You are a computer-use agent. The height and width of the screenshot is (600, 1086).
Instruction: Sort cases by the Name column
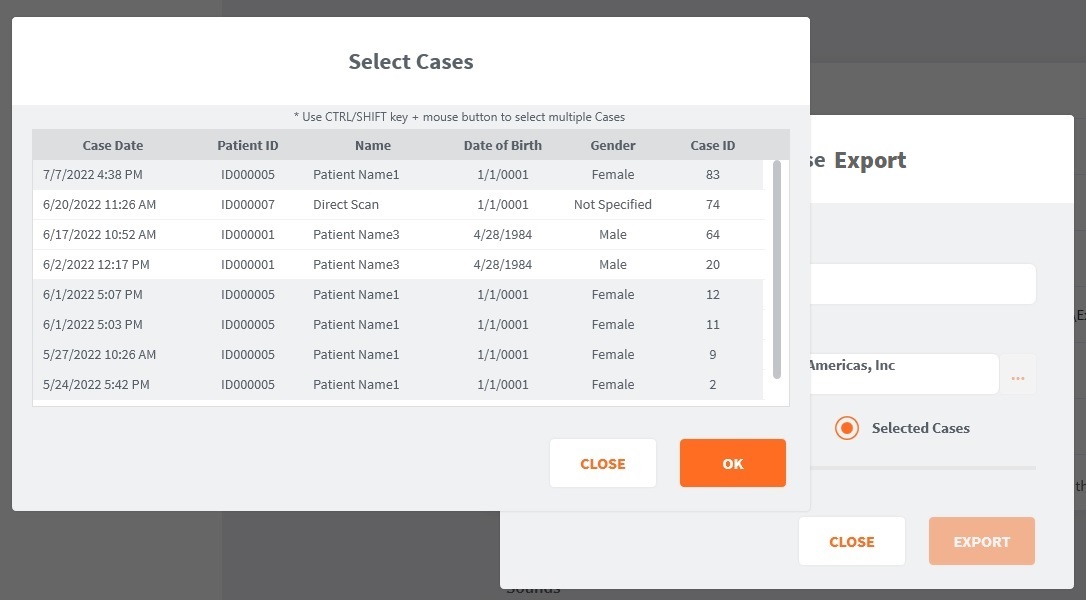click(372, 144)
